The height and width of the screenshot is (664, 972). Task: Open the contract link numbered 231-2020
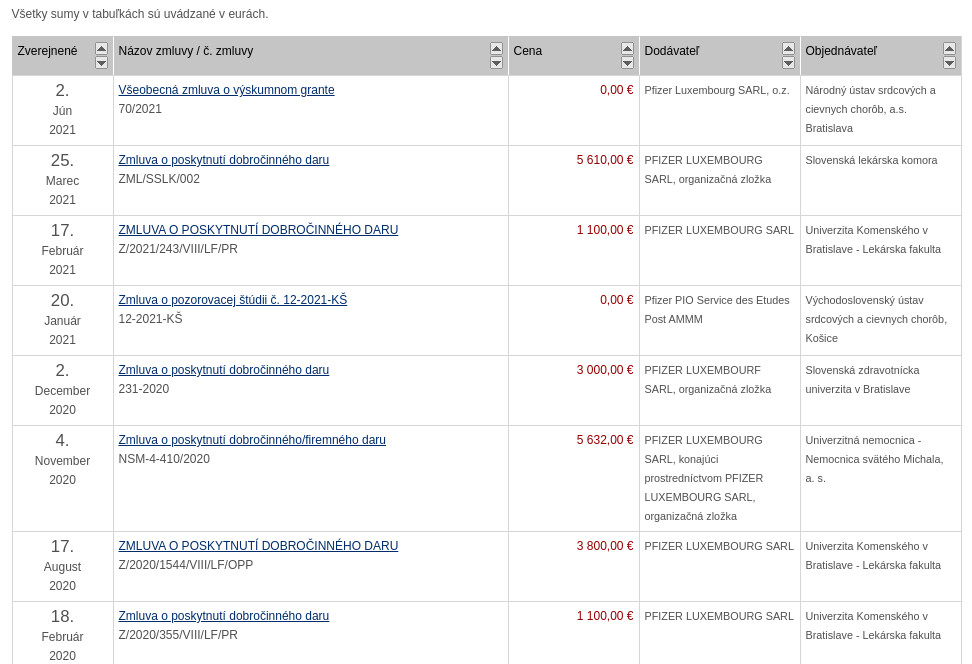pyautogui.click(x=223, y=370)
